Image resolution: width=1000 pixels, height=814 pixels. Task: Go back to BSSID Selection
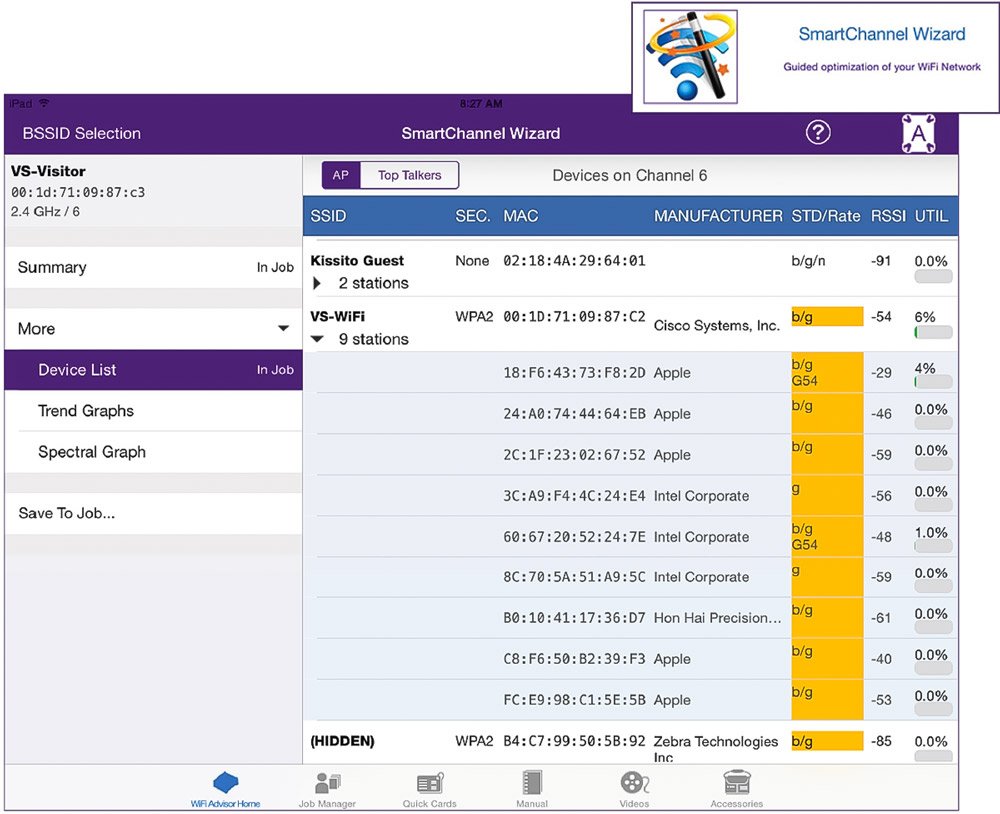tap(82, 133)
